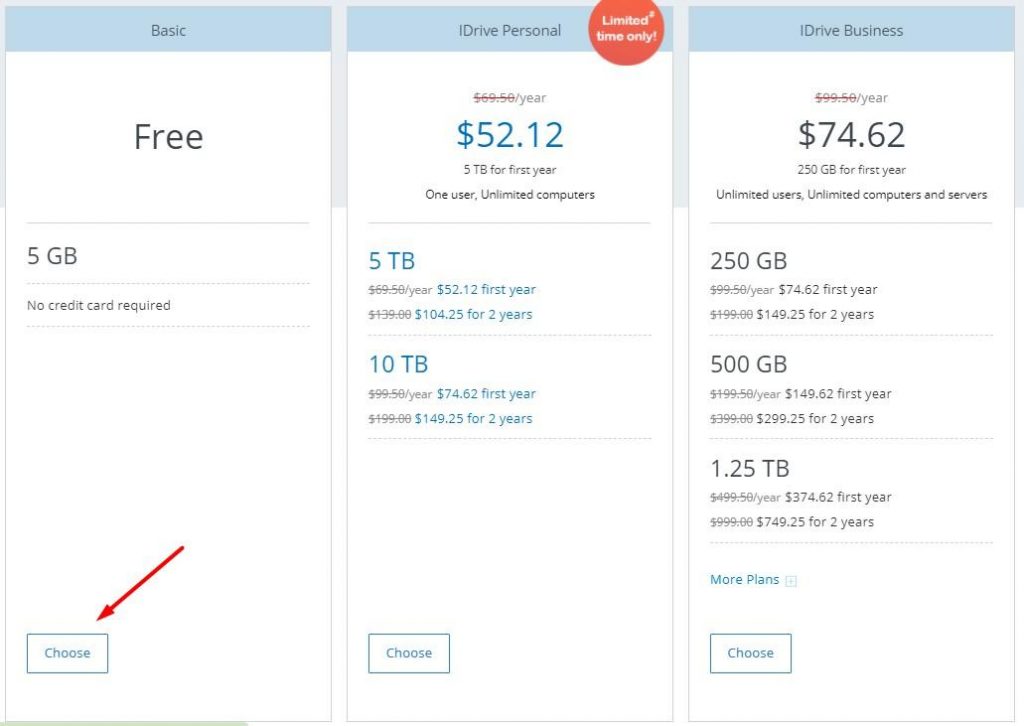Select the 500 GB storage heading
The width and height of the screenshot is (1024, 726).
pyautogui.click(x=748, y=364)
